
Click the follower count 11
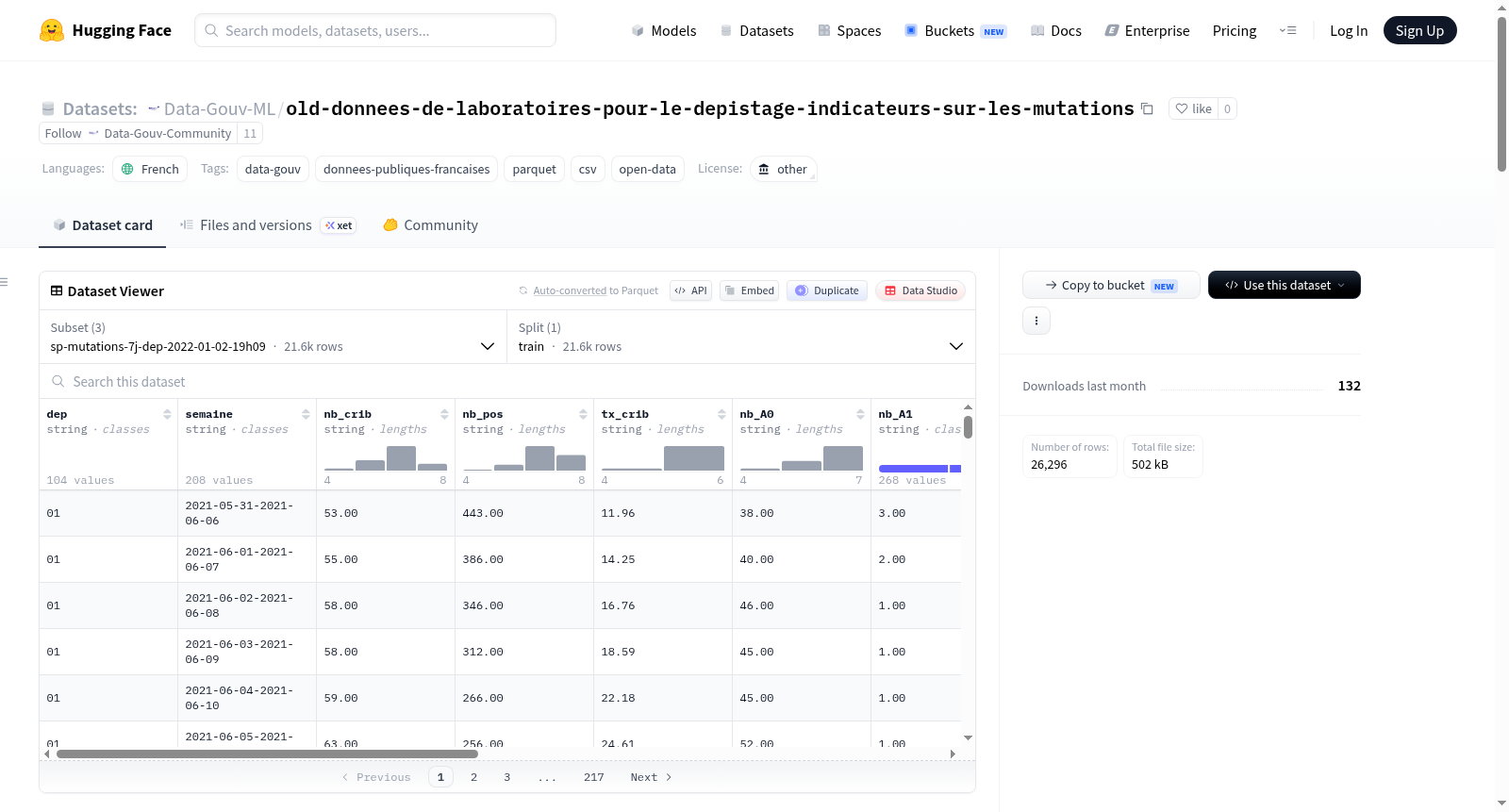[x=250, y=133]
